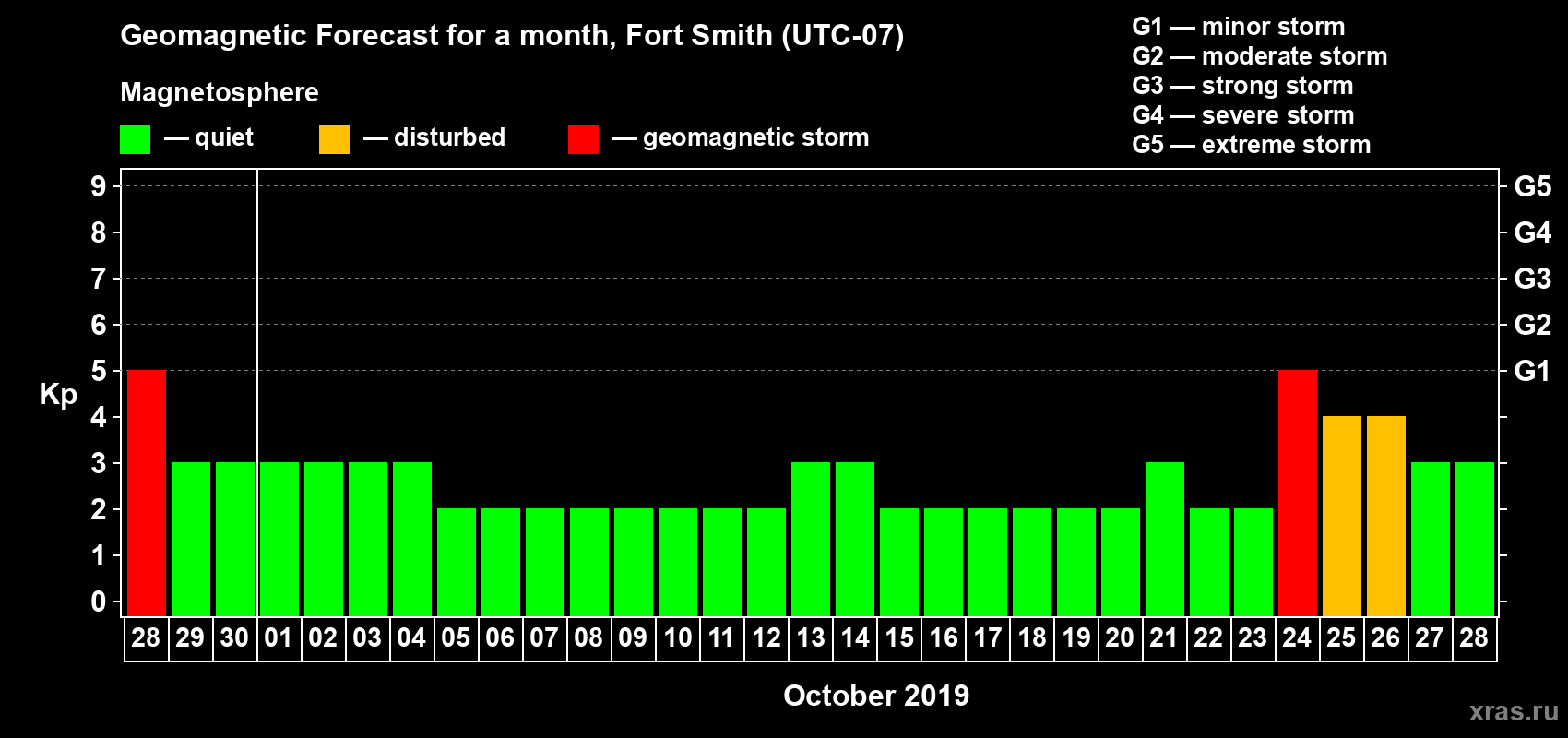Click the red storm bar for October 24
The image size is (1568, 738).
coord(1298,493)
